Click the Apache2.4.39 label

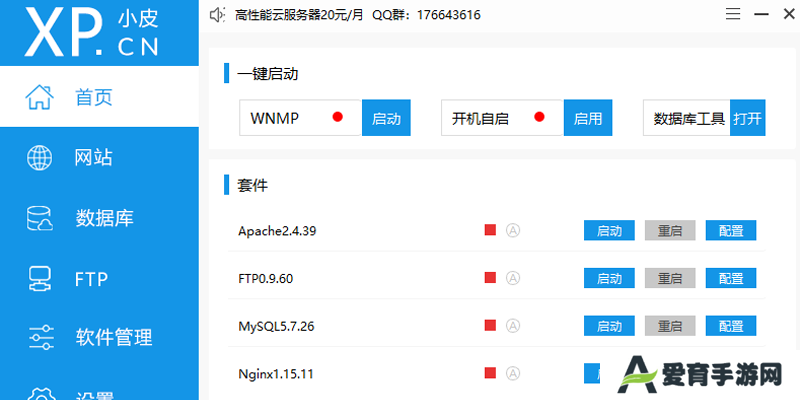[x=277, y=231]
